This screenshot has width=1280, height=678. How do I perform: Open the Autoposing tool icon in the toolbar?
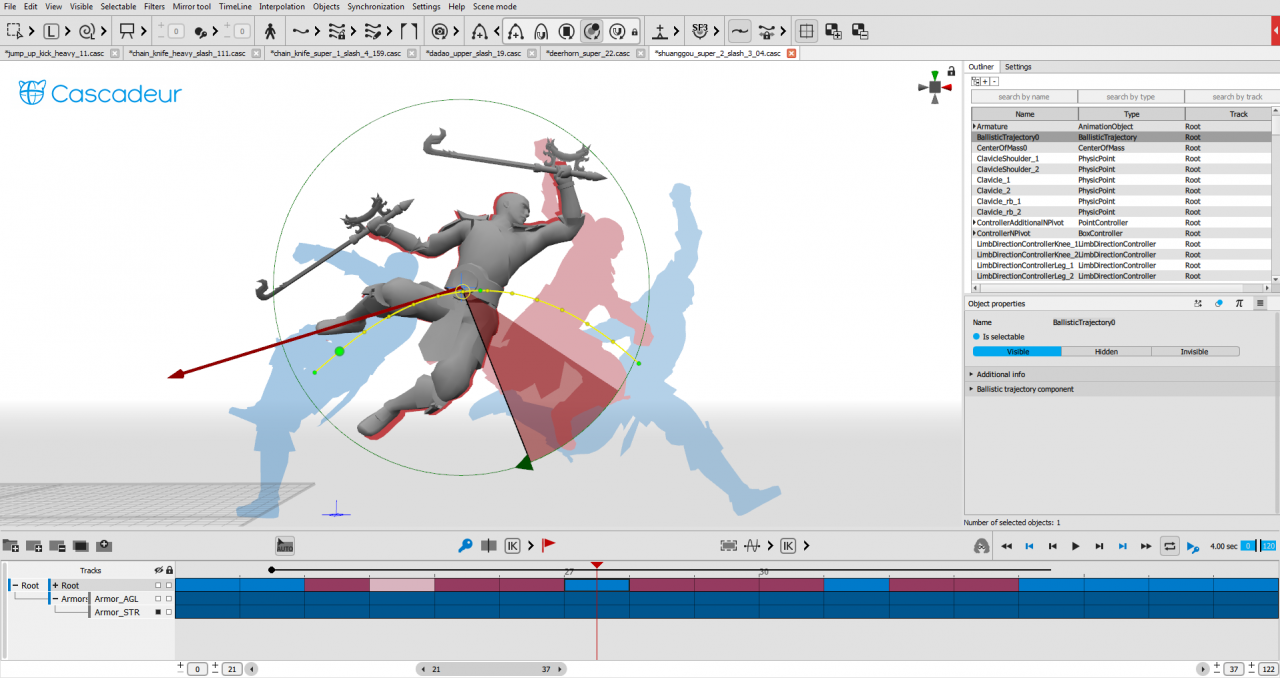pyautogui.click(x=271, y=31)
